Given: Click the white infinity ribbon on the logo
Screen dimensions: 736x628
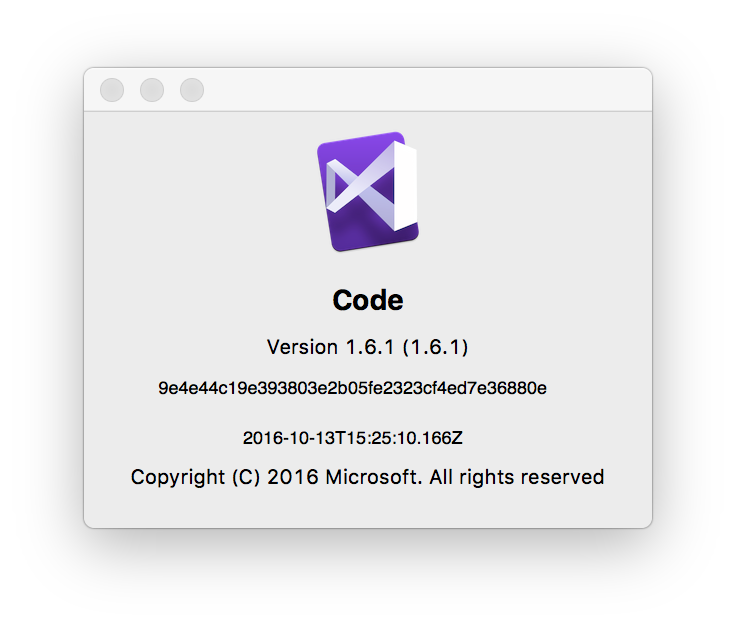Looking at the screenshot, I should coord(371,186).
